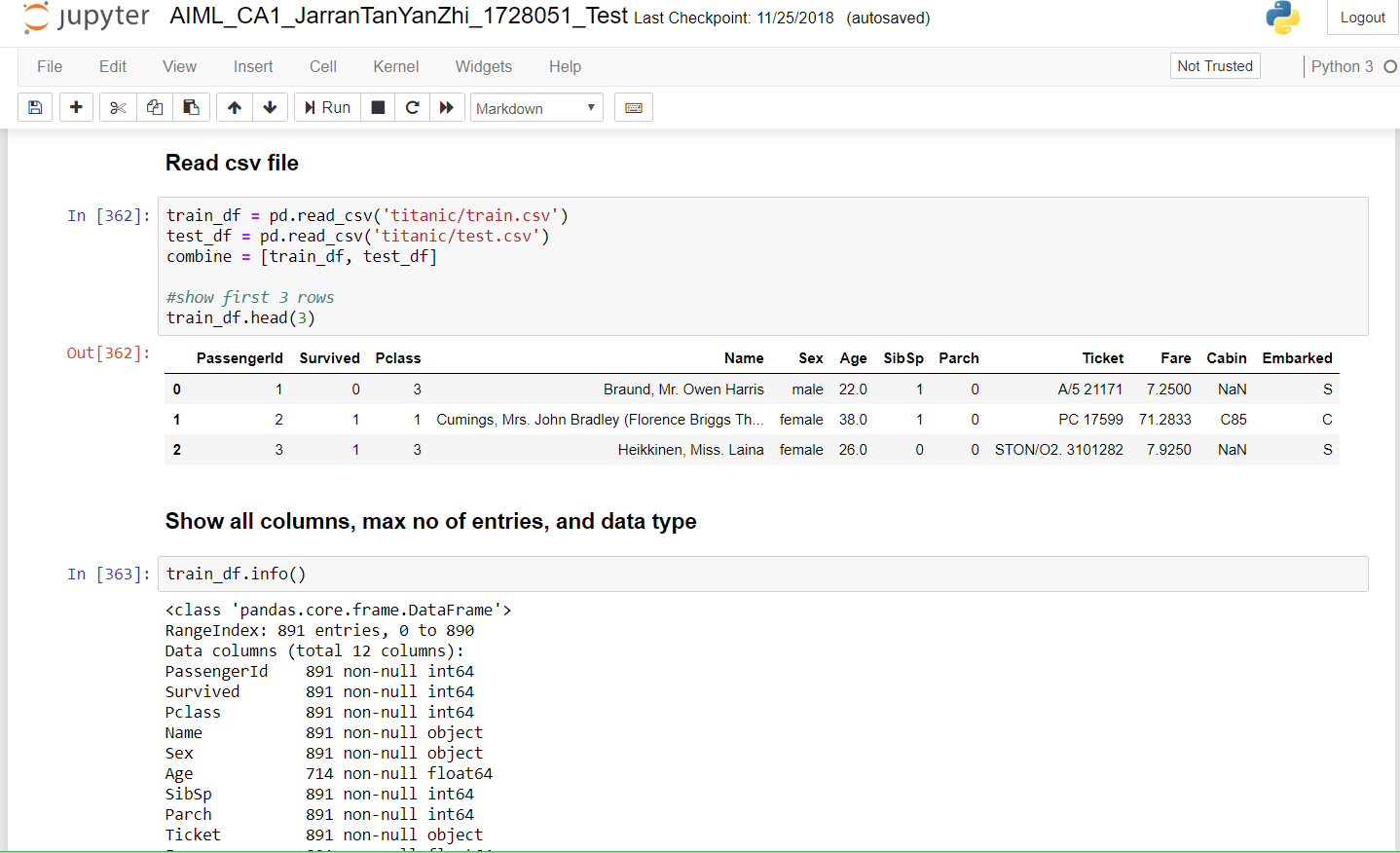Move selected cell down arrow
This screenshot has width=1400, height=853.
(270, 107)
